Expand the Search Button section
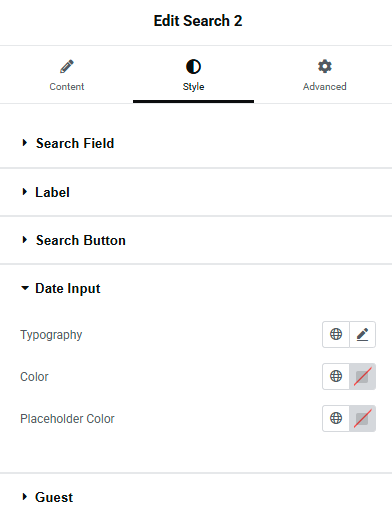 196,240
